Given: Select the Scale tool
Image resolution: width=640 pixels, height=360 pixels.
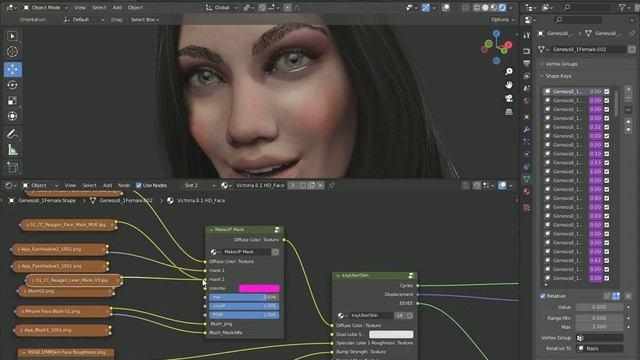Looking at the screenshot, I should (12, 100).
